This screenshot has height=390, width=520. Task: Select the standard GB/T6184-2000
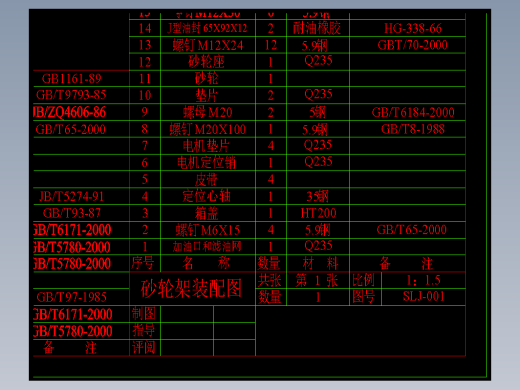[413, 112]
